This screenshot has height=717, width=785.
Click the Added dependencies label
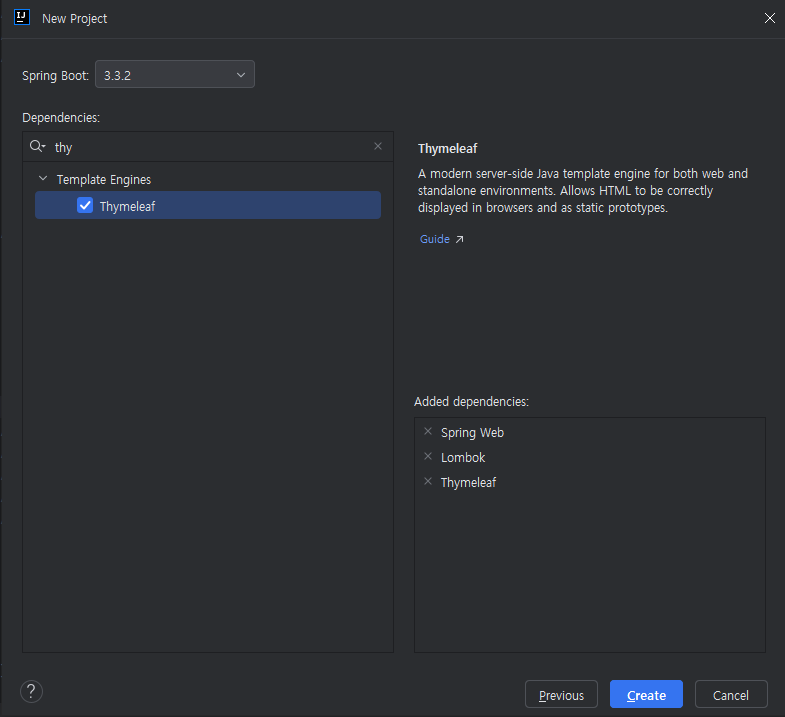point(471,402)
